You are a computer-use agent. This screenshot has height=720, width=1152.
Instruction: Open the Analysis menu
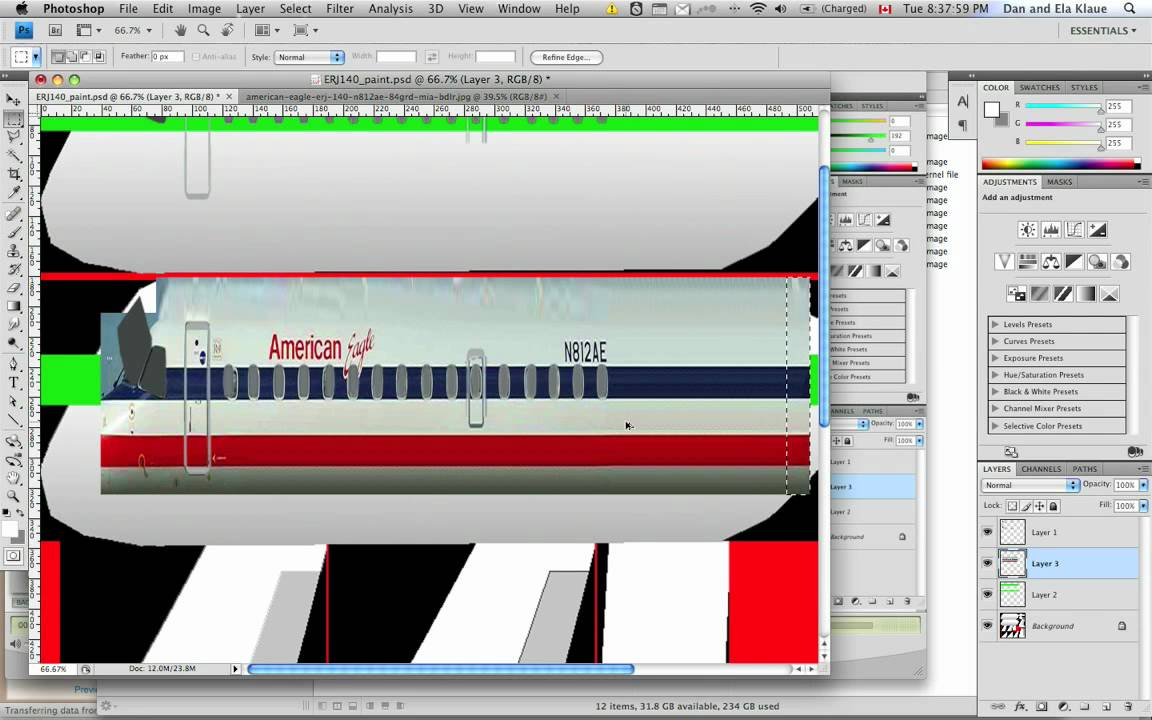click(390, 9)
